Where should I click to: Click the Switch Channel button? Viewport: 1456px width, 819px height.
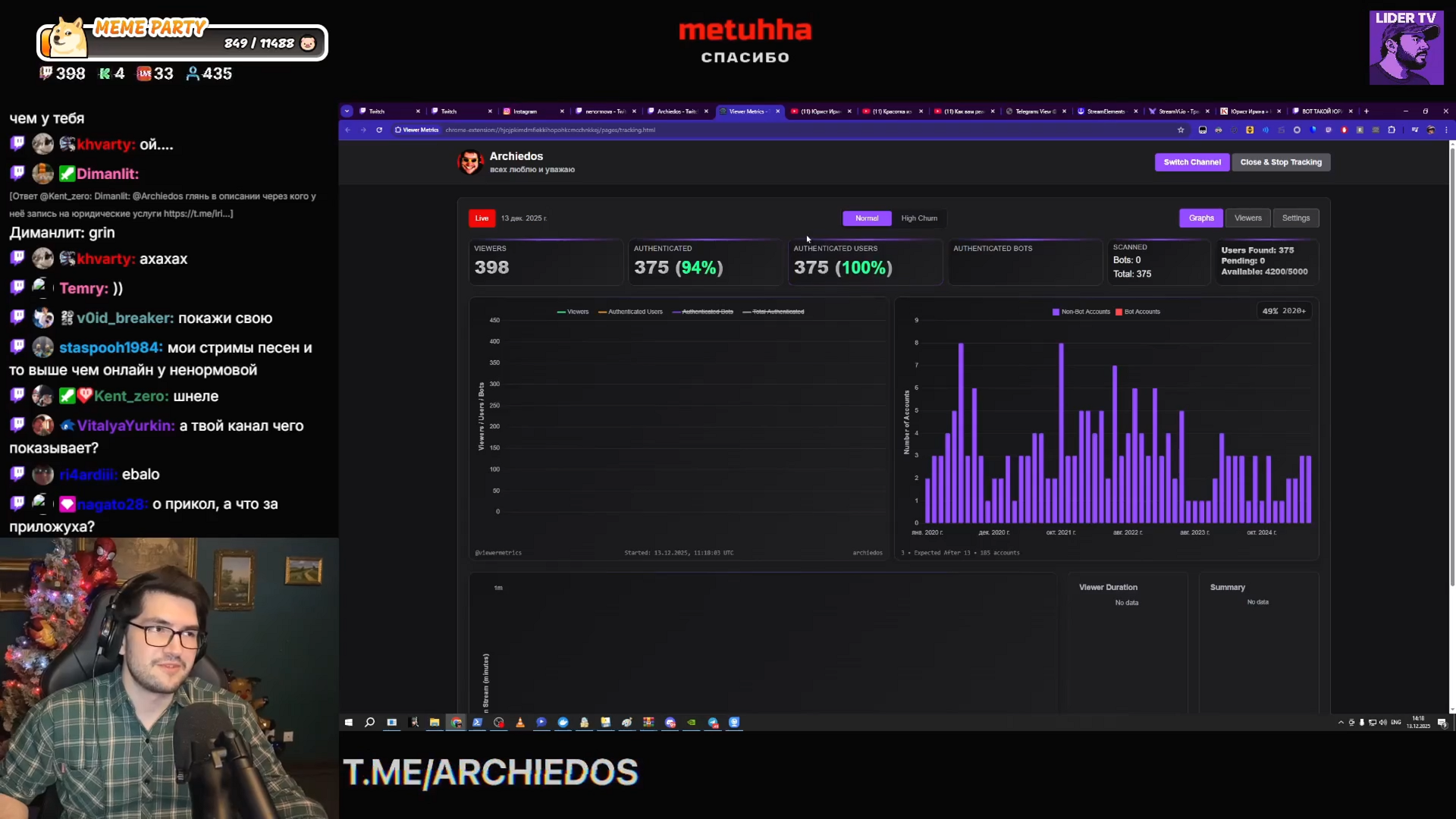1192,162
